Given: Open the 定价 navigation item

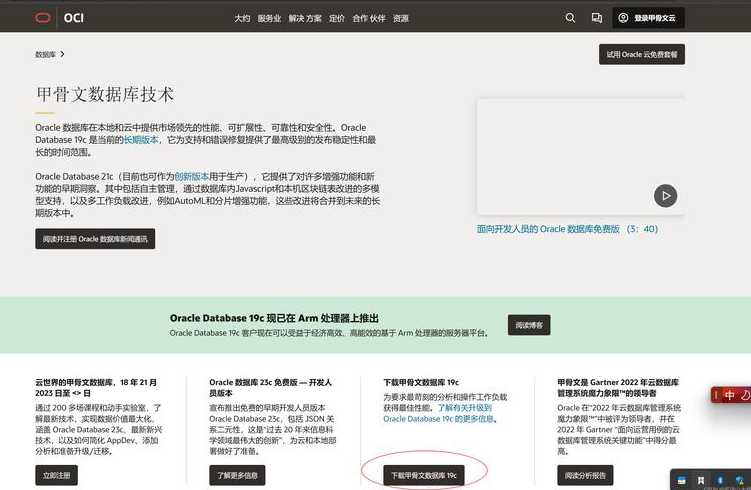Looking at the screenshot, I should tap(337, 18).
